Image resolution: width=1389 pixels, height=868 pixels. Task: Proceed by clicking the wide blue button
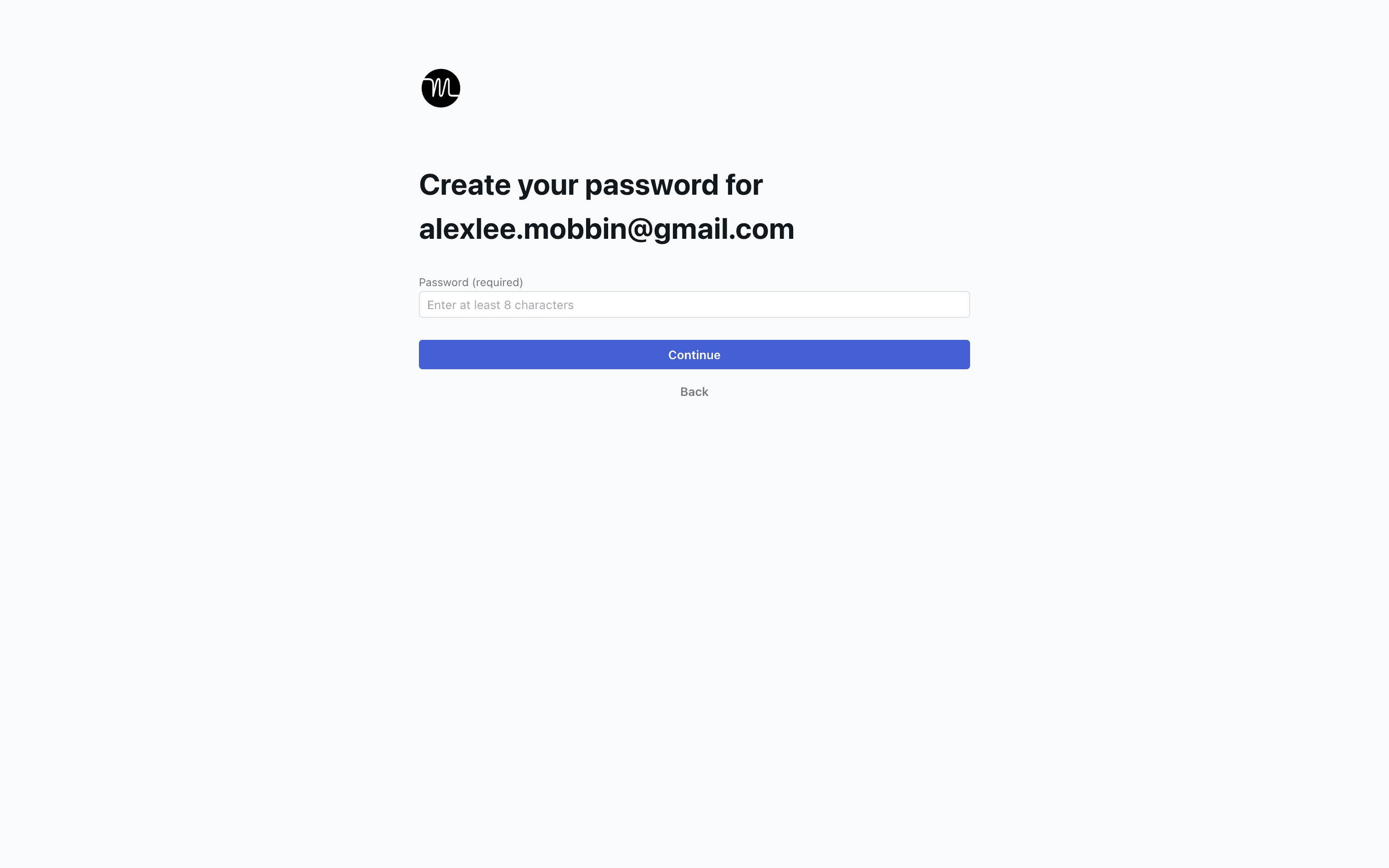click(x=694, y=354)
